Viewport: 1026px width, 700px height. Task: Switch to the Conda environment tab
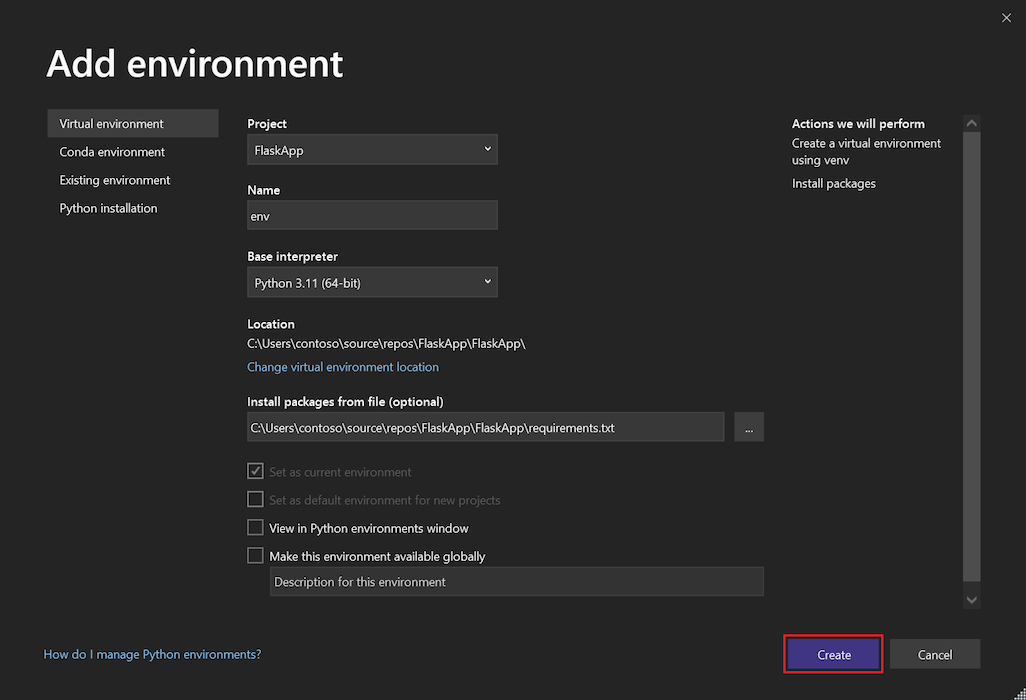[112, 151]
